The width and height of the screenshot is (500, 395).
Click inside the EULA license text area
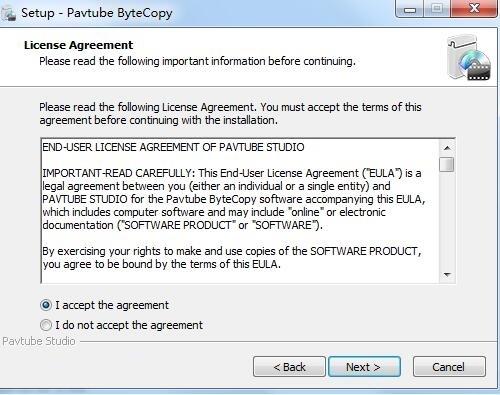240,211
